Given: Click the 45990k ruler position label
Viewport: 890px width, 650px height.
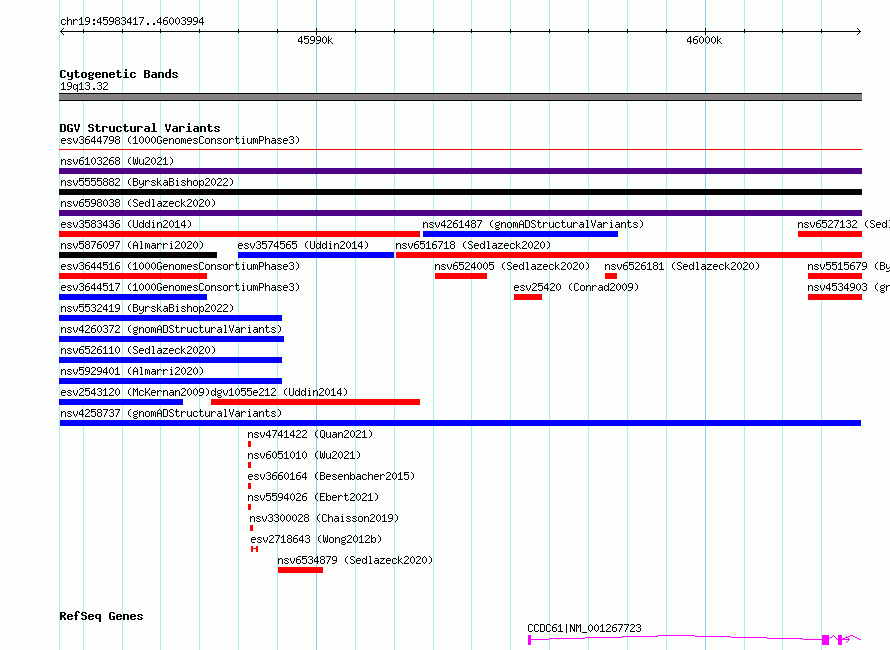Looking at the screenshot, I should pos(315,41).
